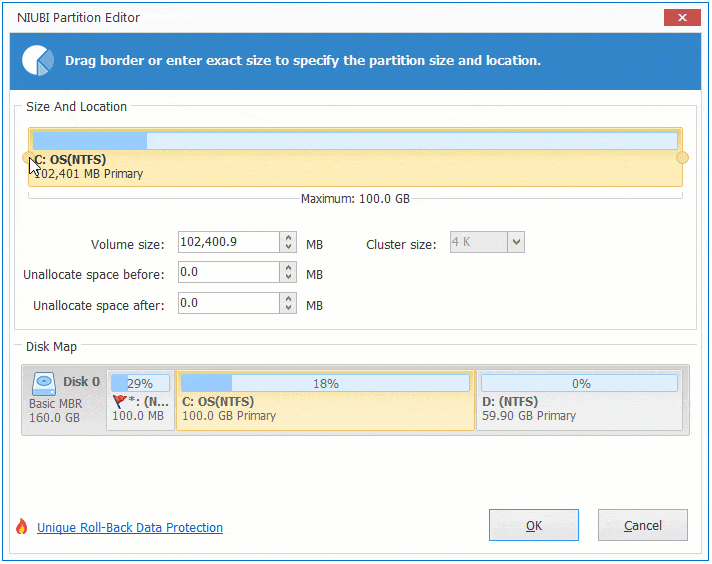Click the Disk 0 drive icon
The image size is (712, 564).
44,383
